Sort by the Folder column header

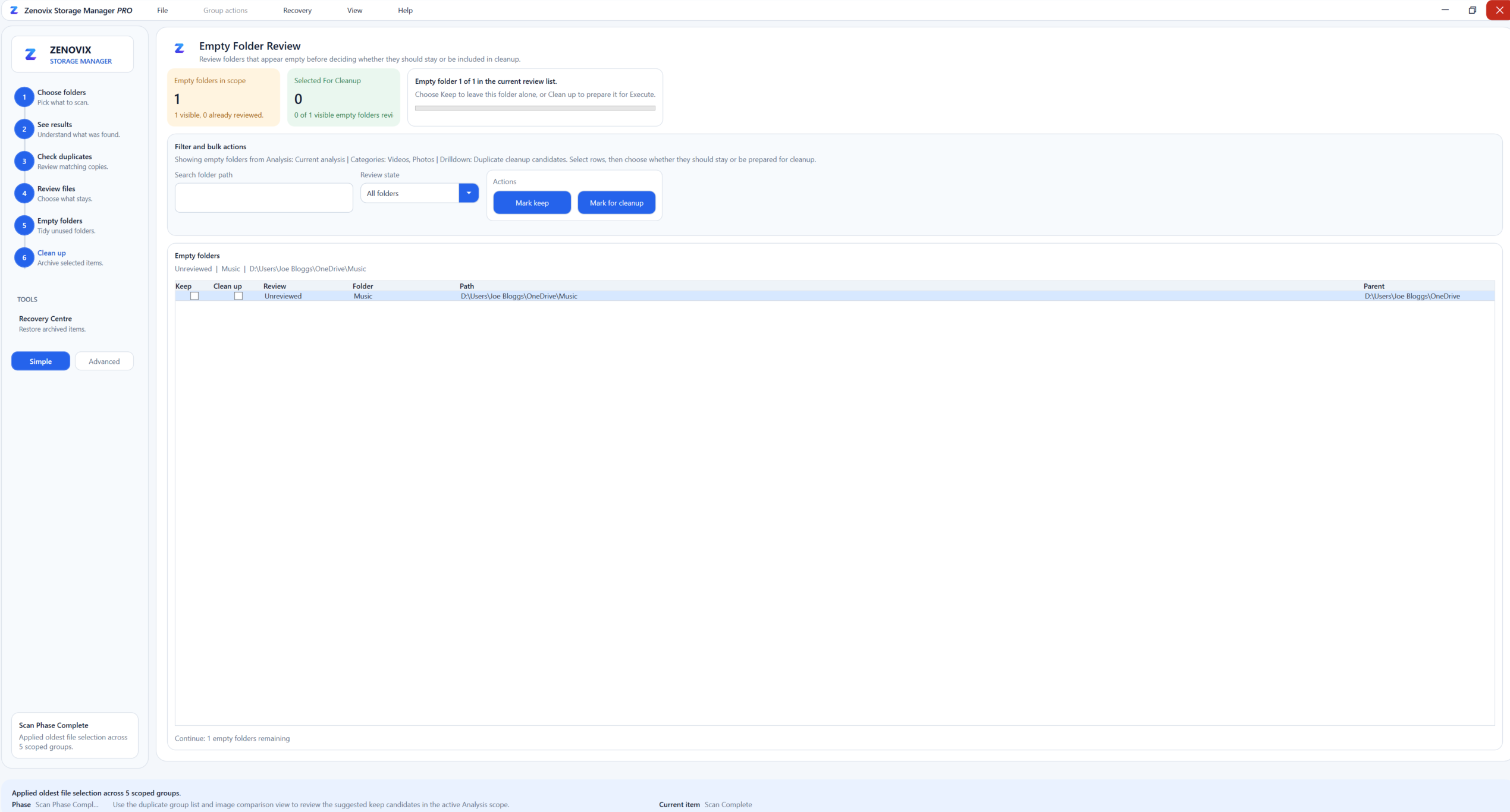[363, 286]
